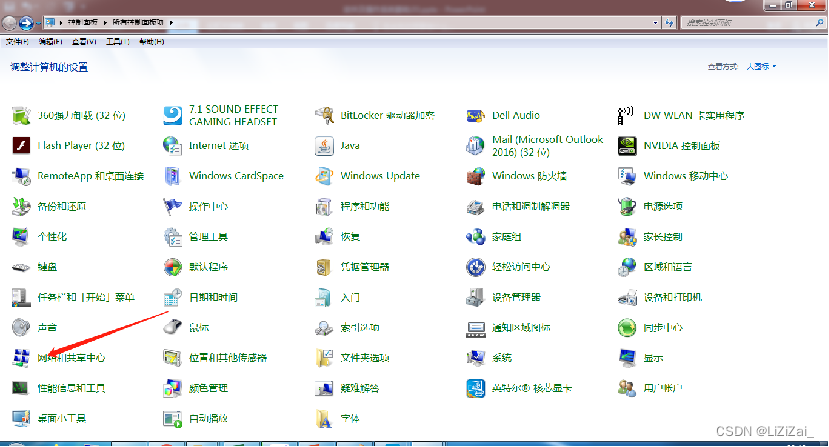This screenshot has height=447, width=829.
Task: Open the Windows Mobility Center icon
Action: (x=627, y=176)
